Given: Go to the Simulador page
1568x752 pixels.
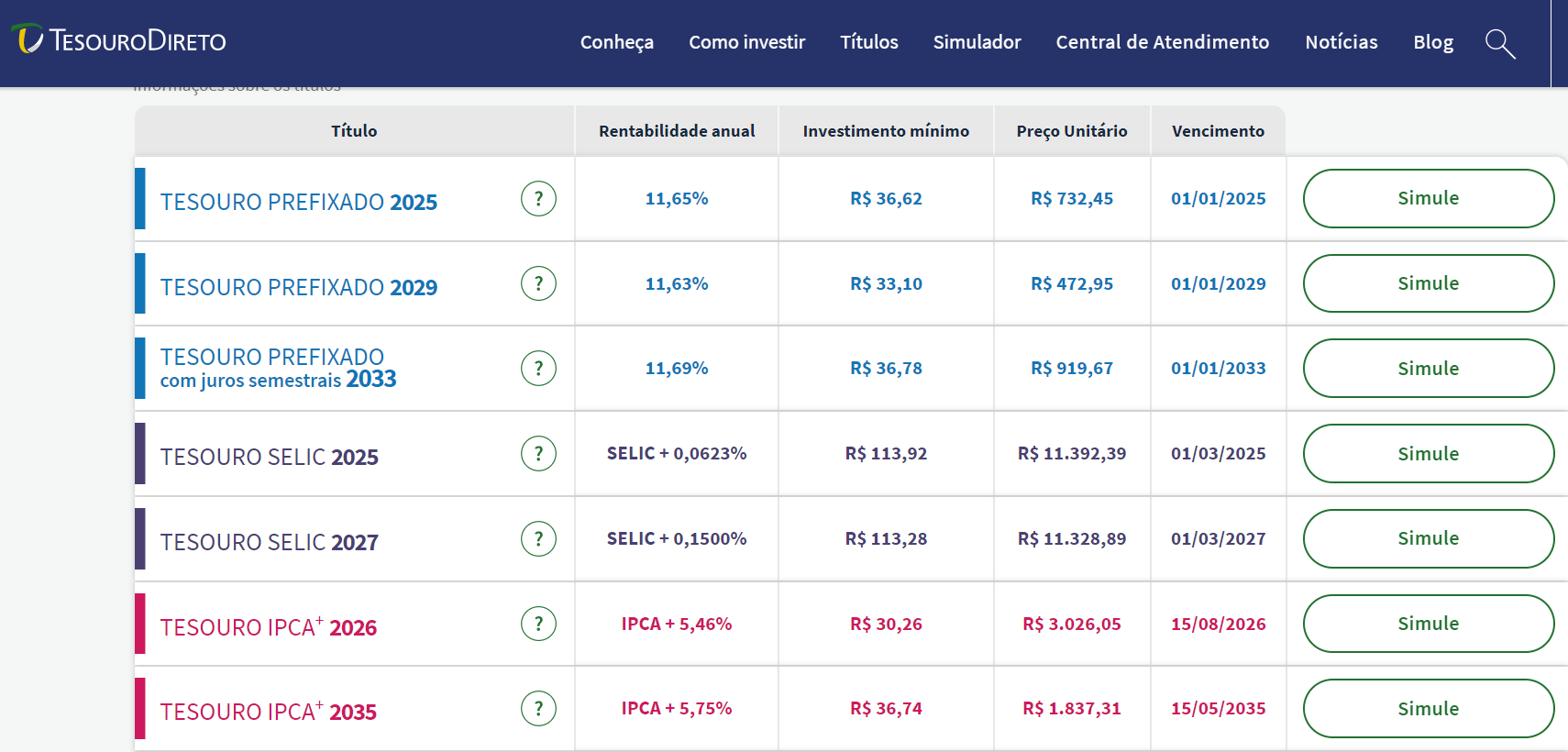Looking at the screenshot, I should 977,42.
